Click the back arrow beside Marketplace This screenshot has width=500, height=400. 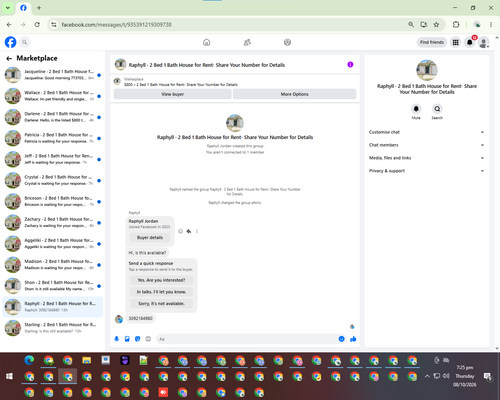coord(9,58)
